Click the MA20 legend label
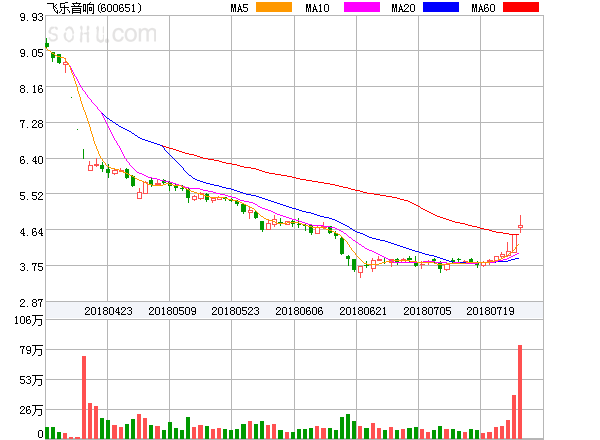This screenshot has width=600, height=440. click(x=403, y=8)
